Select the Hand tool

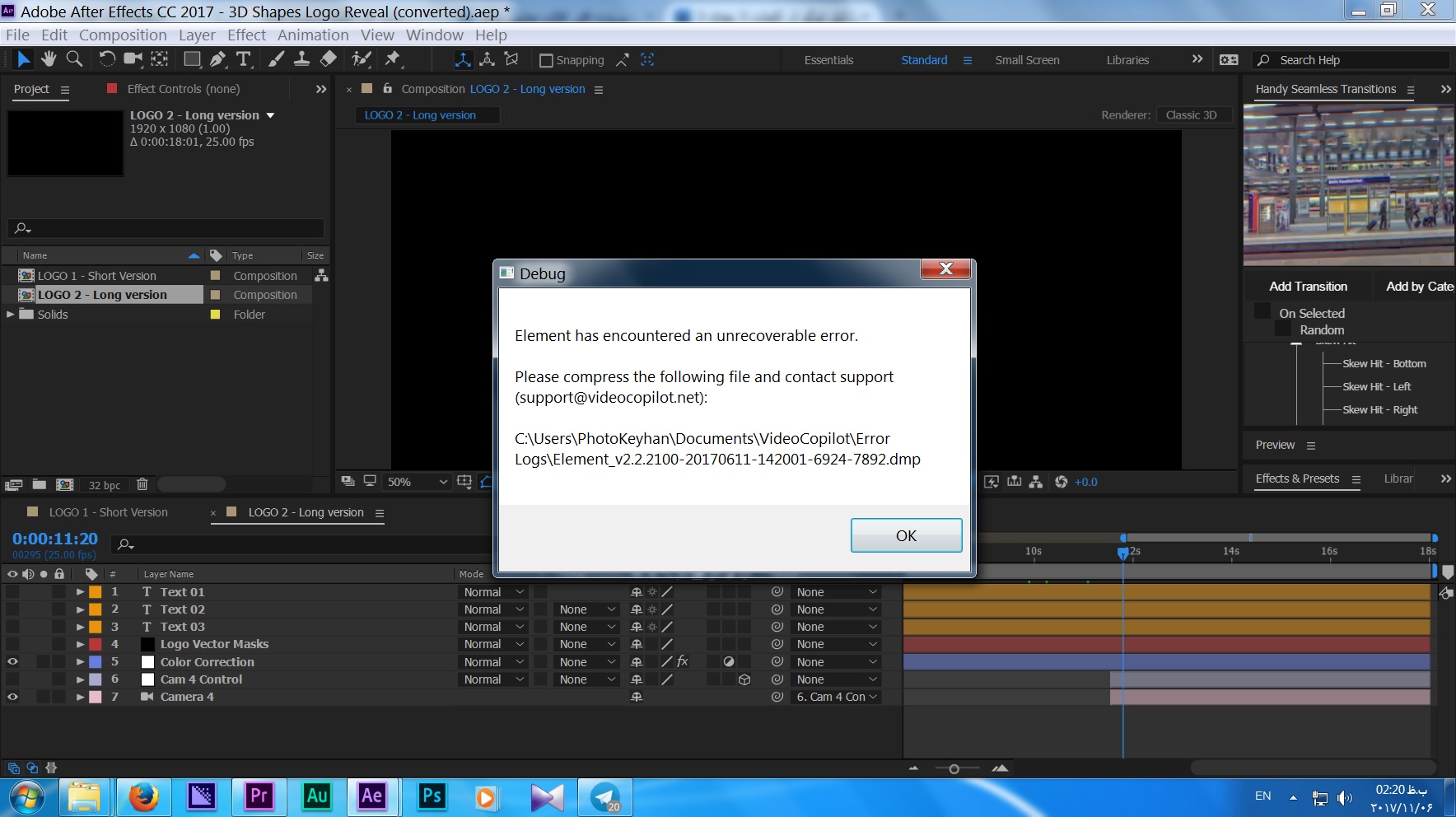coord(49,58)
